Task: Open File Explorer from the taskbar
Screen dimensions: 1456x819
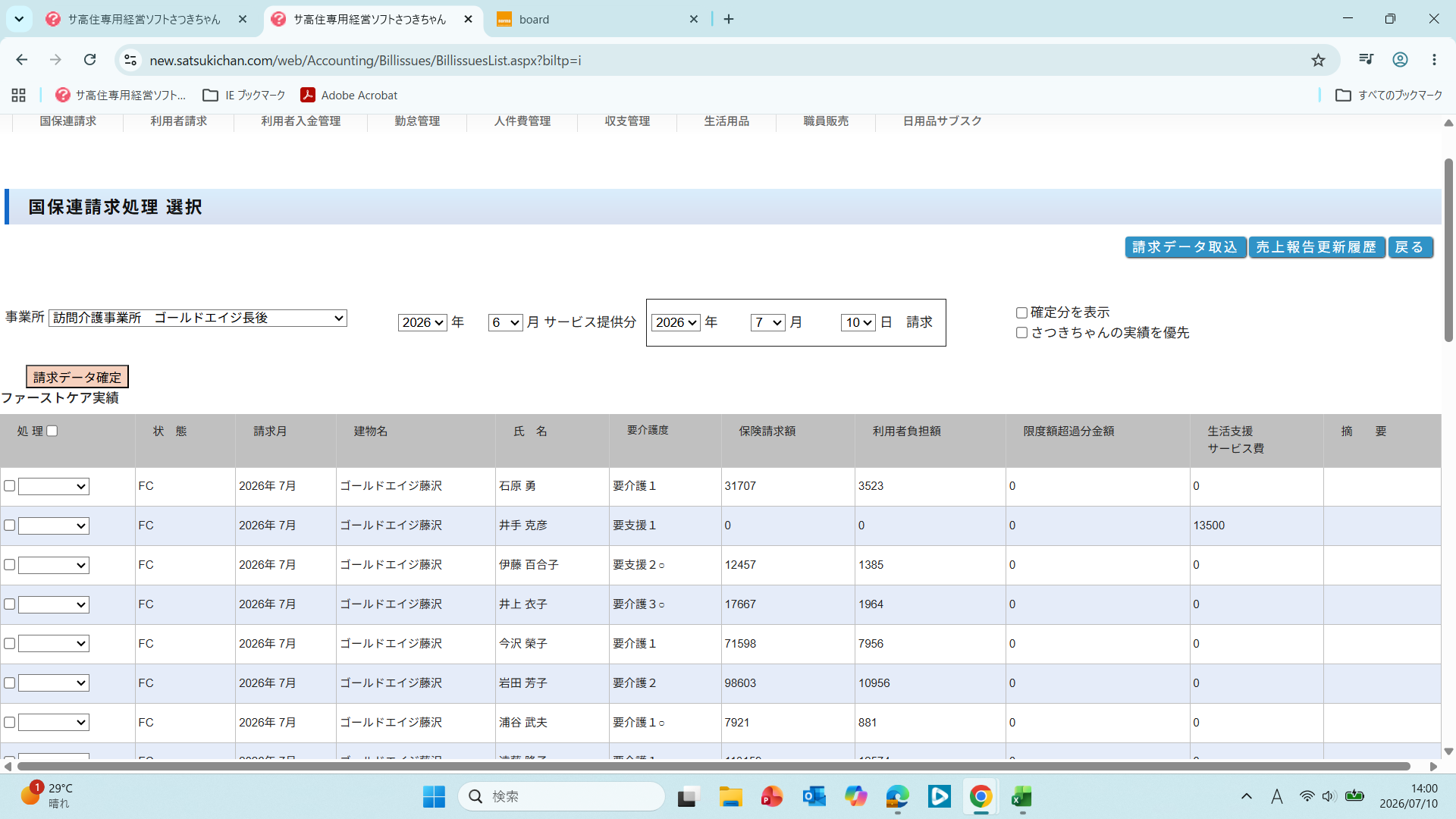Action: coord(730,796)
